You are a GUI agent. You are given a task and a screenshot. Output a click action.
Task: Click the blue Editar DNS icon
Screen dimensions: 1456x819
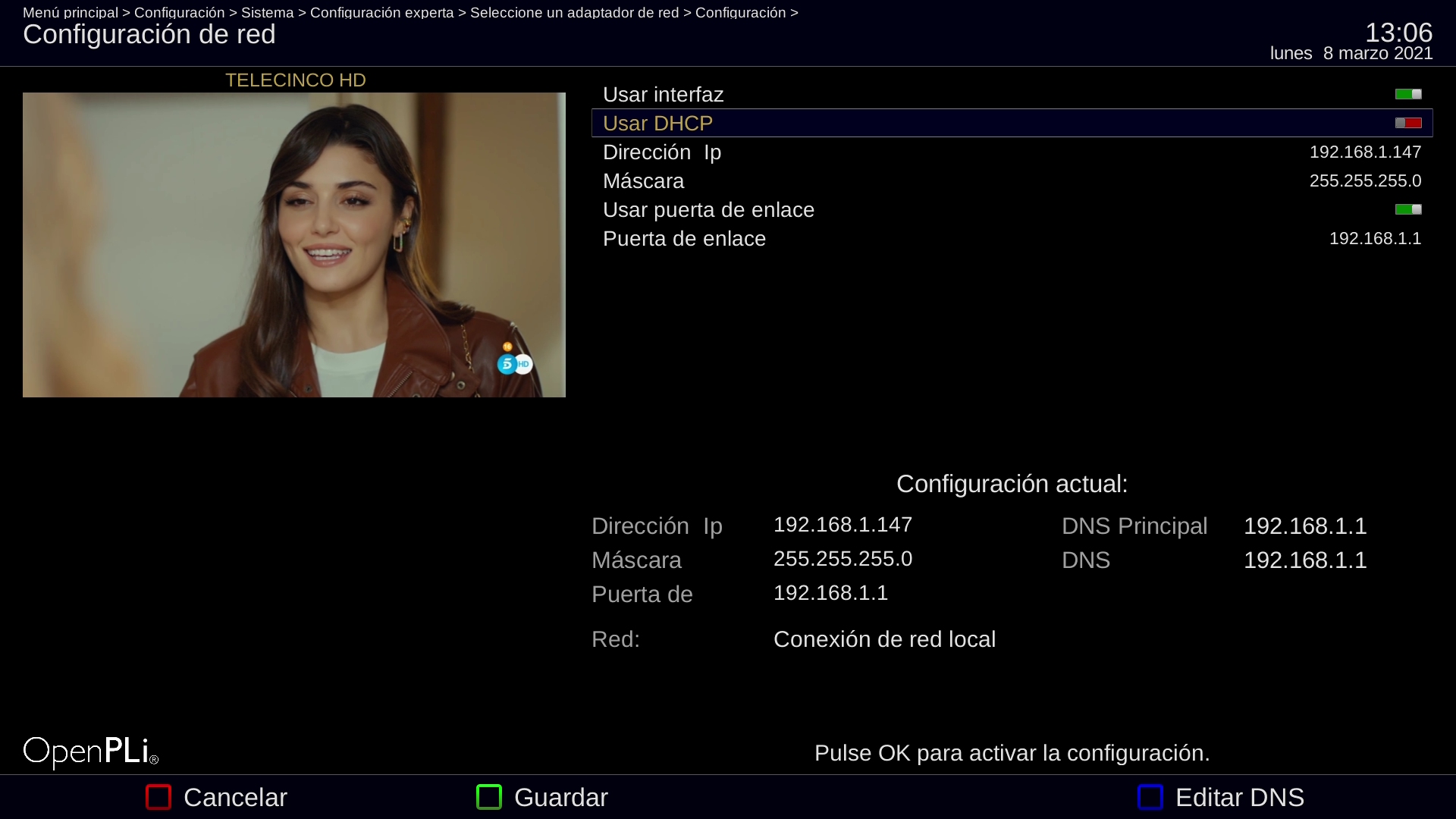(1150, 797)
